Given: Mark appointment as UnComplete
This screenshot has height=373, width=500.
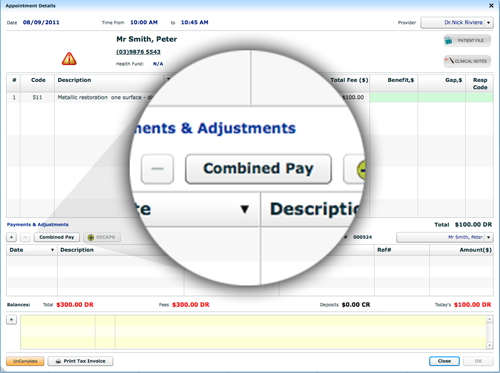Looking at the screenshot, I should click(25, 361).
